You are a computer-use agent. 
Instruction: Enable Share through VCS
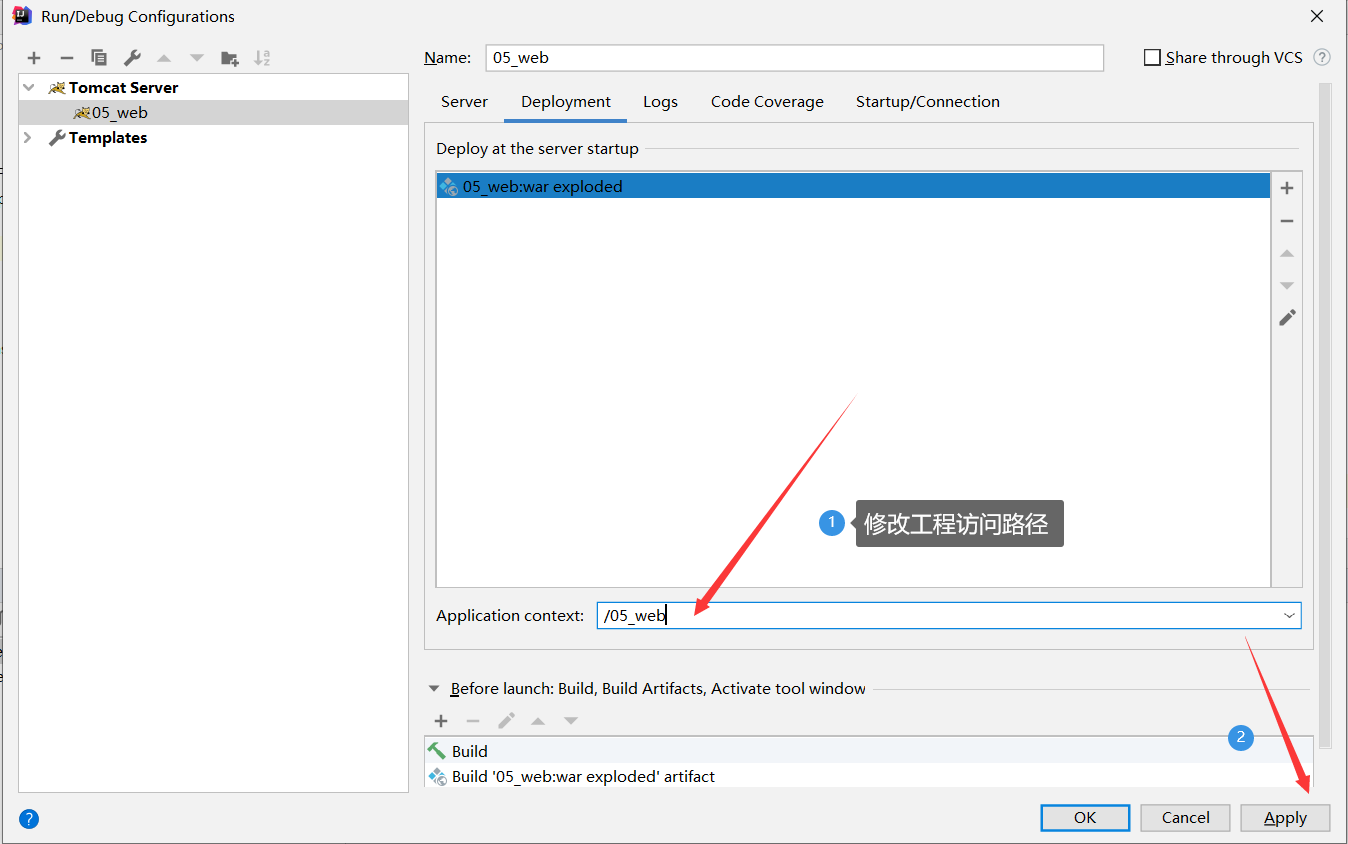(x=1151, y=57)
